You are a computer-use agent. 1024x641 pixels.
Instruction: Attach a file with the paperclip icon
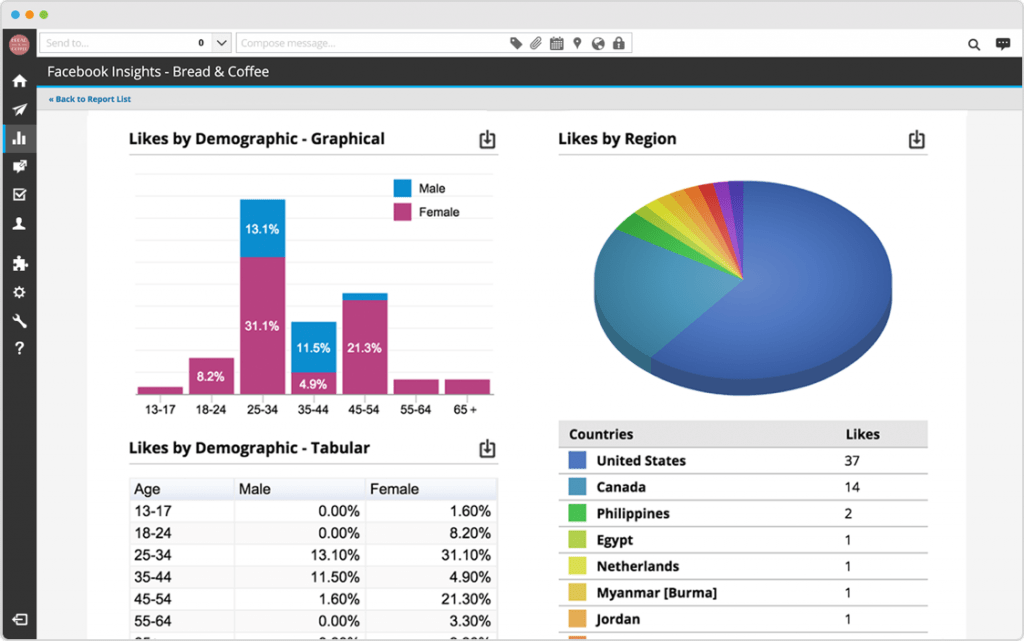click(536, 43)
